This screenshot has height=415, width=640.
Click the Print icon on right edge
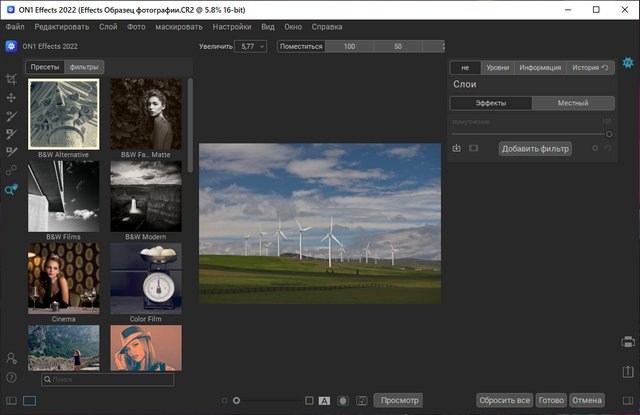coord(628,342)
